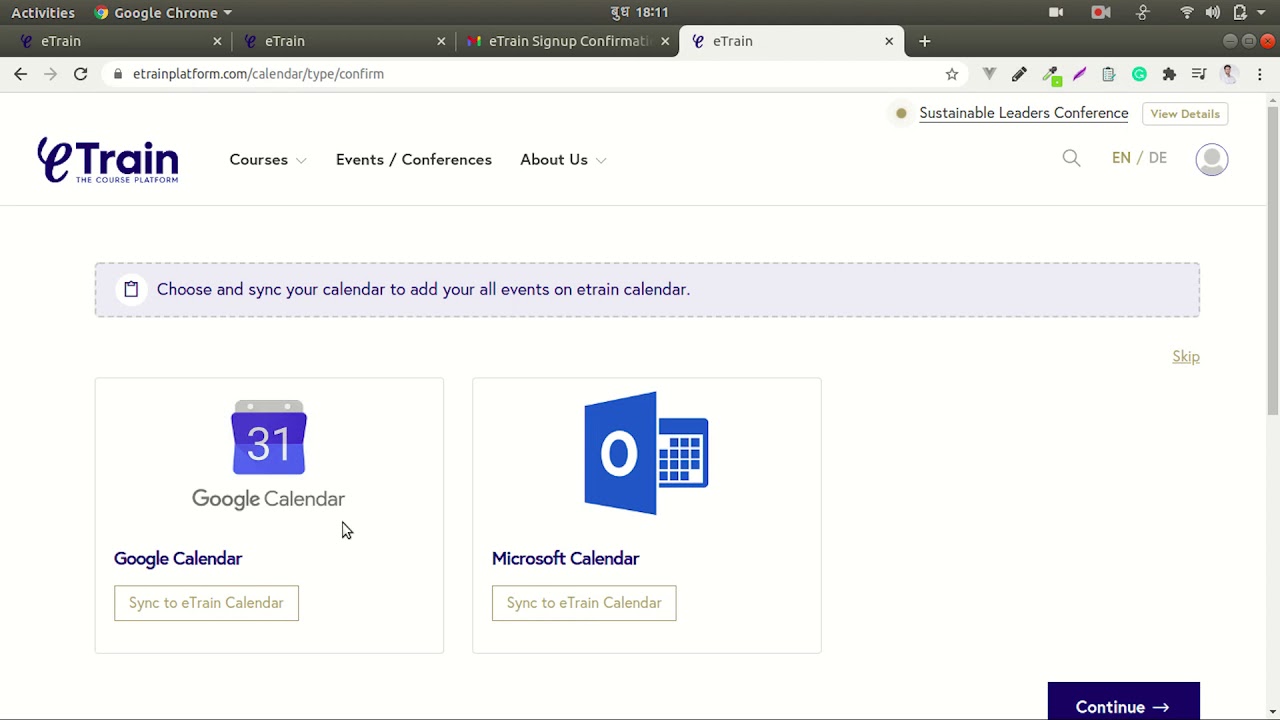Click the search magnifier icon
The width and height of the screenshot is (1280, 720).
pos(1071,158)
